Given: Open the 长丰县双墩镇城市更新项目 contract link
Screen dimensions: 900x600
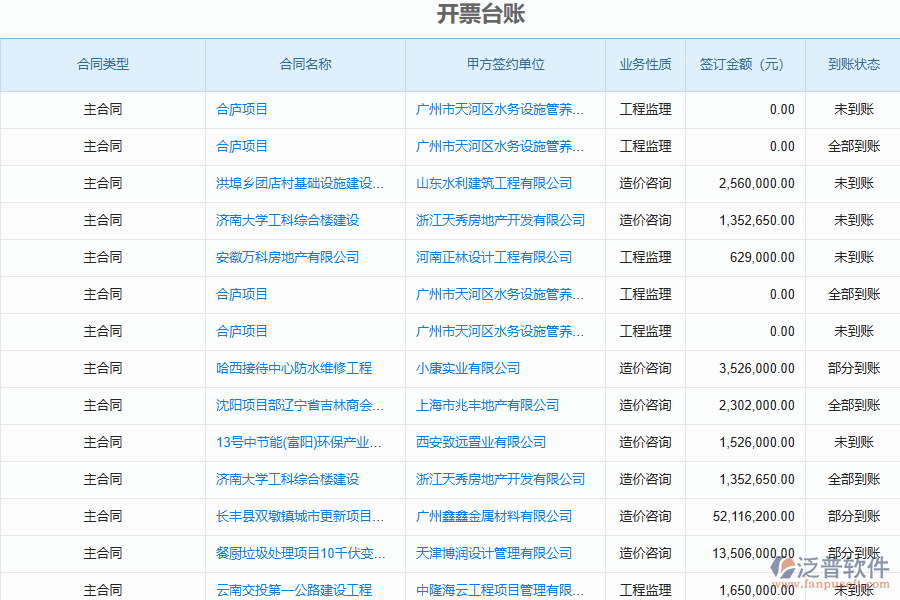Looking at the screenshot, I should click(300, 516).
